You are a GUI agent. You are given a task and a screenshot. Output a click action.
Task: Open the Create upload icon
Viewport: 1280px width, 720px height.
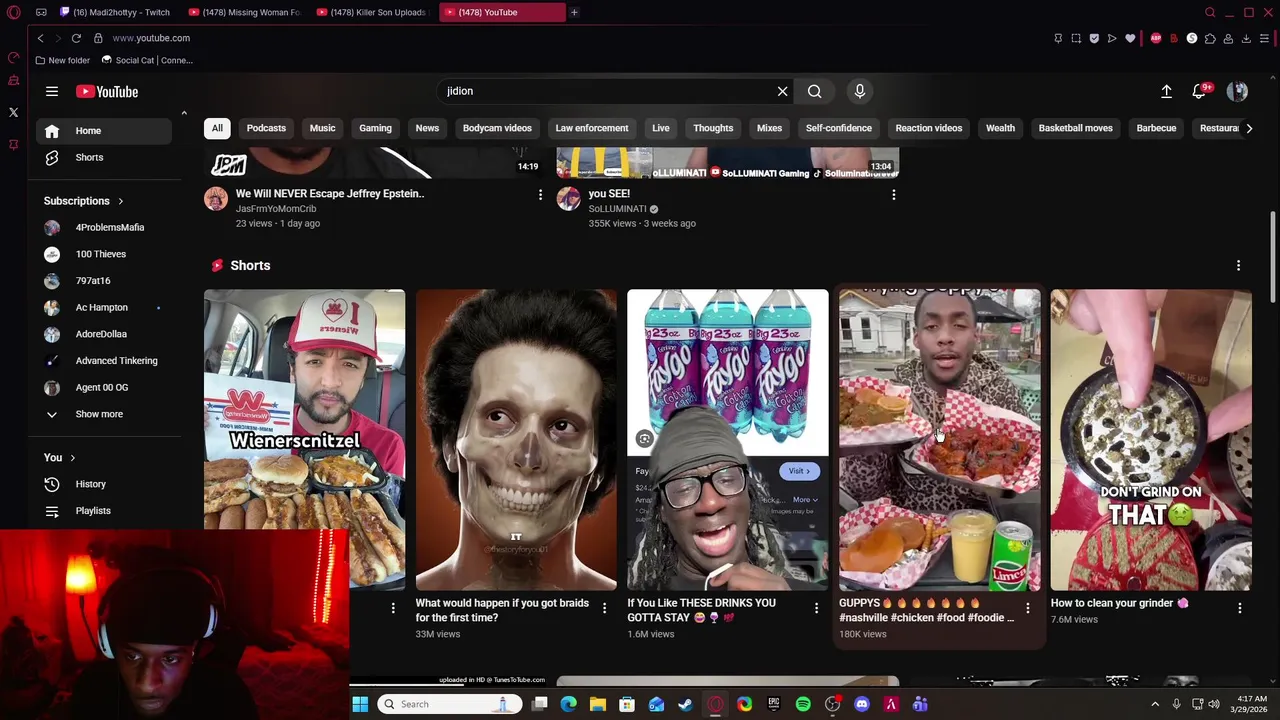coord(1166,91)
